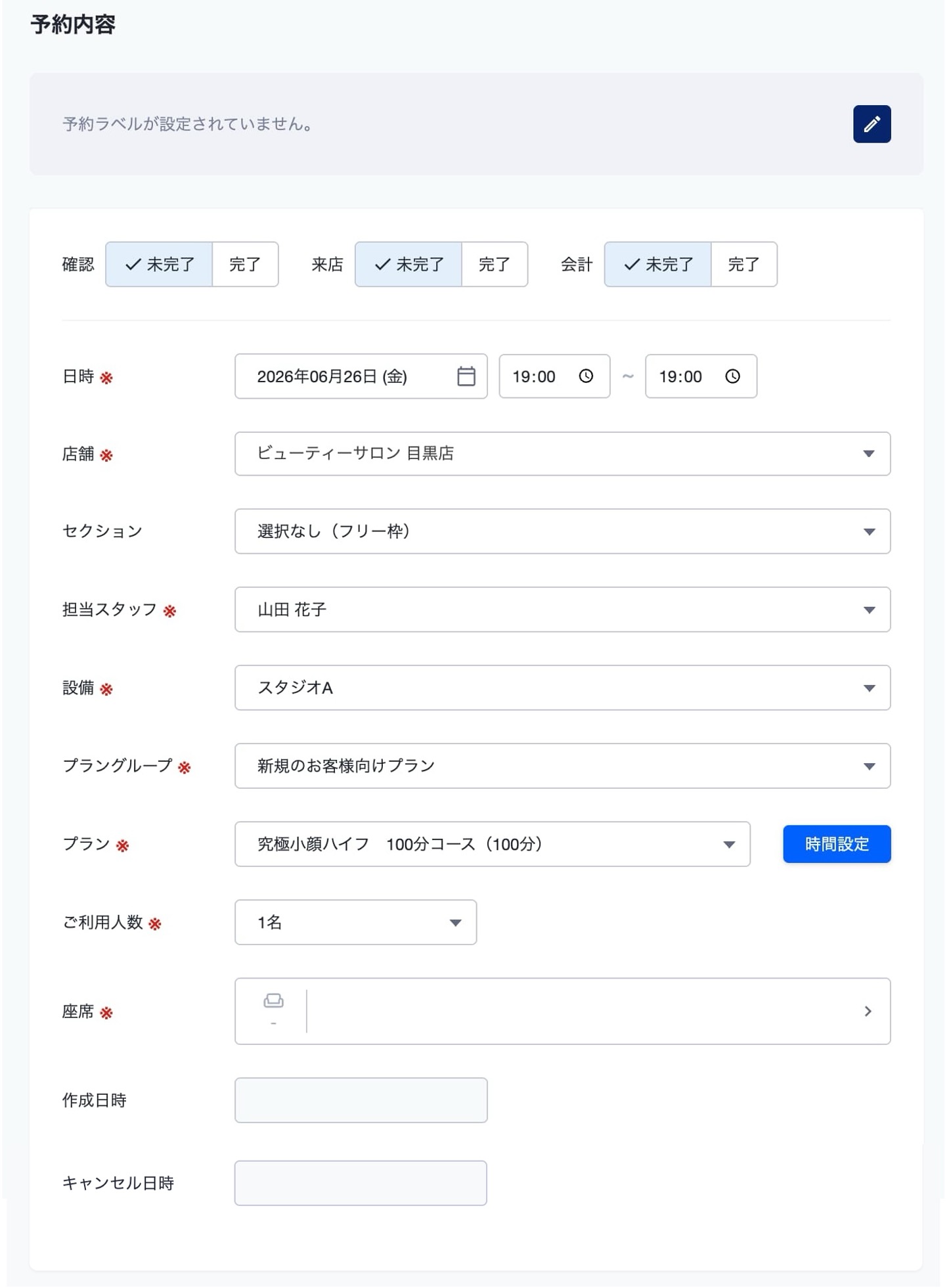Set 来店 status to 未完了

409,264
